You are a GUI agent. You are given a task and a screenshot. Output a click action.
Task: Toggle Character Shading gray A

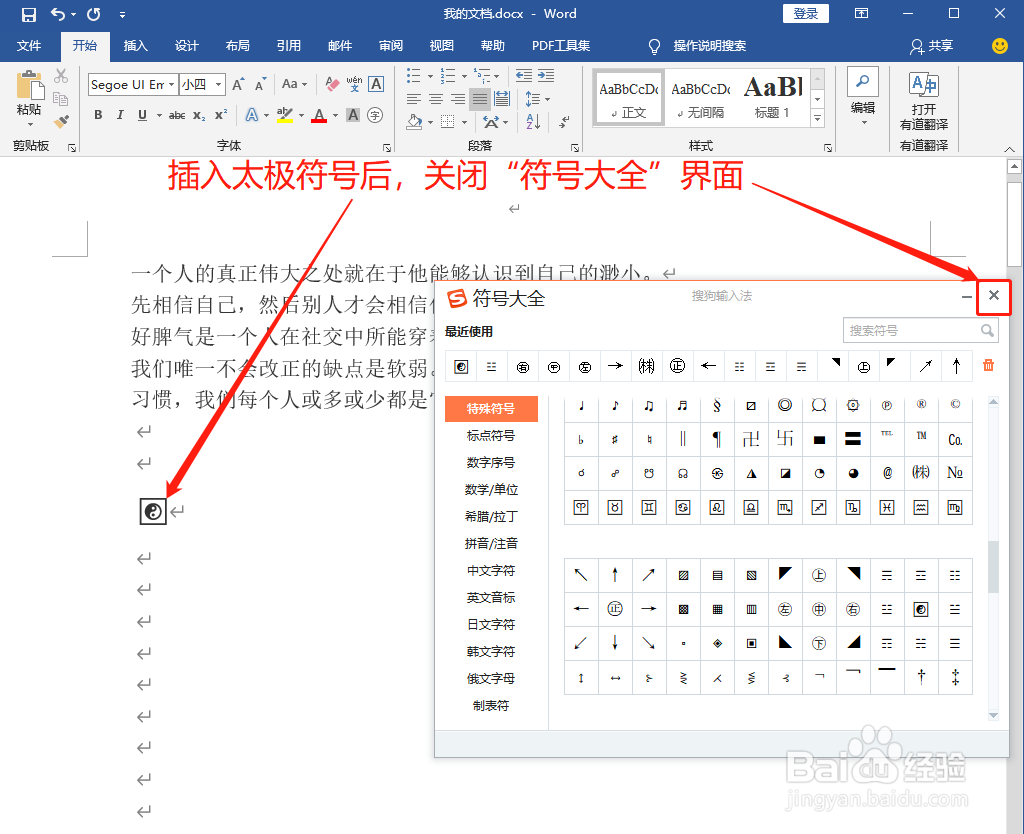pyautogui.click(x=353, y=116)
